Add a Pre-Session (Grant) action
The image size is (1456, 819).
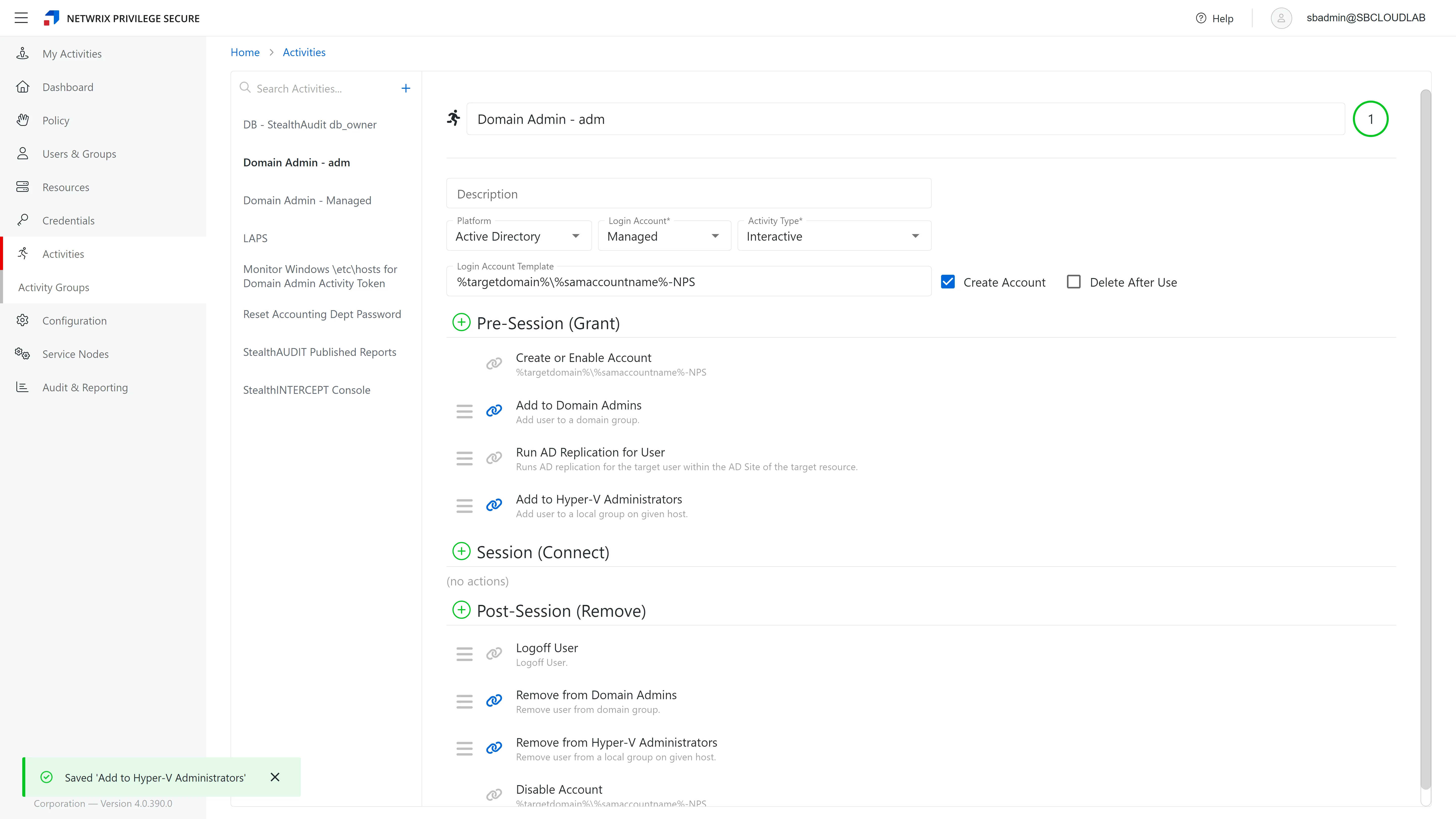[x=461, y=323]
